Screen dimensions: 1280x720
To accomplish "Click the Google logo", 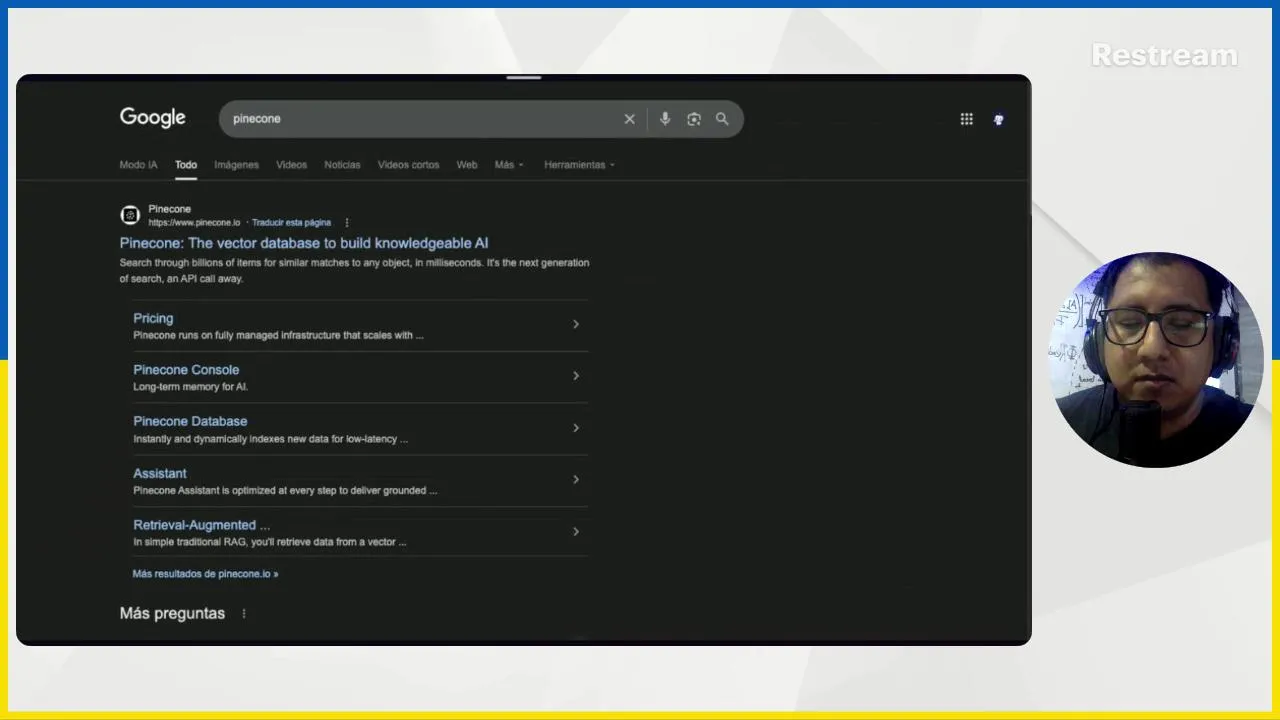I will click(x=152, y=118).
